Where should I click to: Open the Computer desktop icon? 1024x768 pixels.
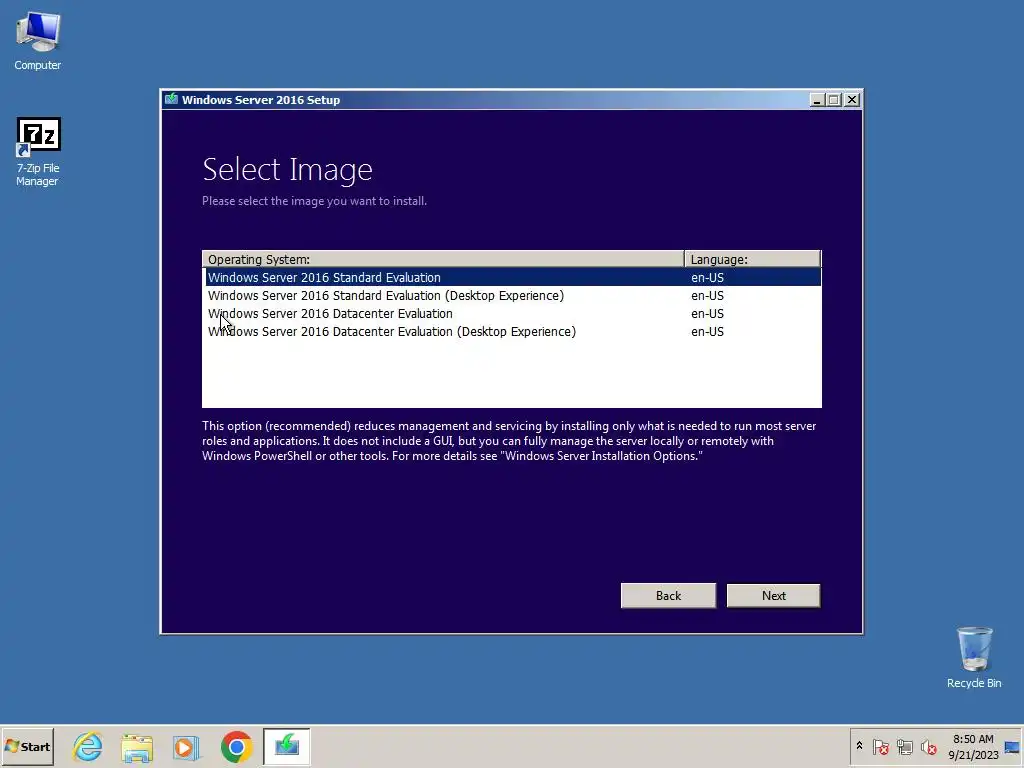click(38, 40)
